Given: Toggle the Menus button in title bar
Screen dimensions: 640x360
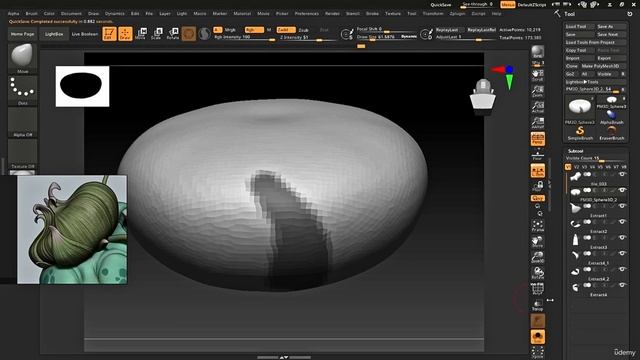Looking at the screenshot, I should [507, 4].
